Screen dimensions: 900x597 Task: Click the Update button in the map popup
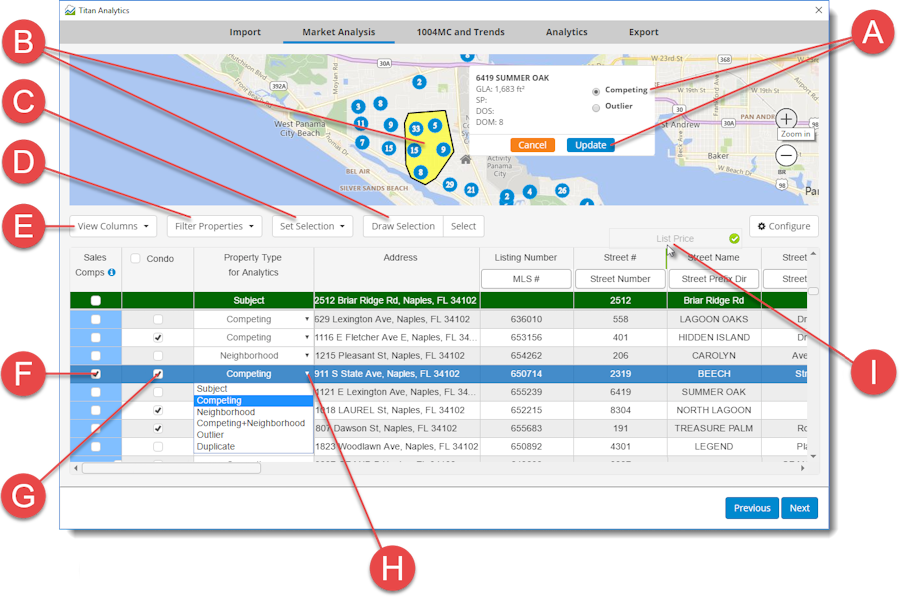(591, 145)
